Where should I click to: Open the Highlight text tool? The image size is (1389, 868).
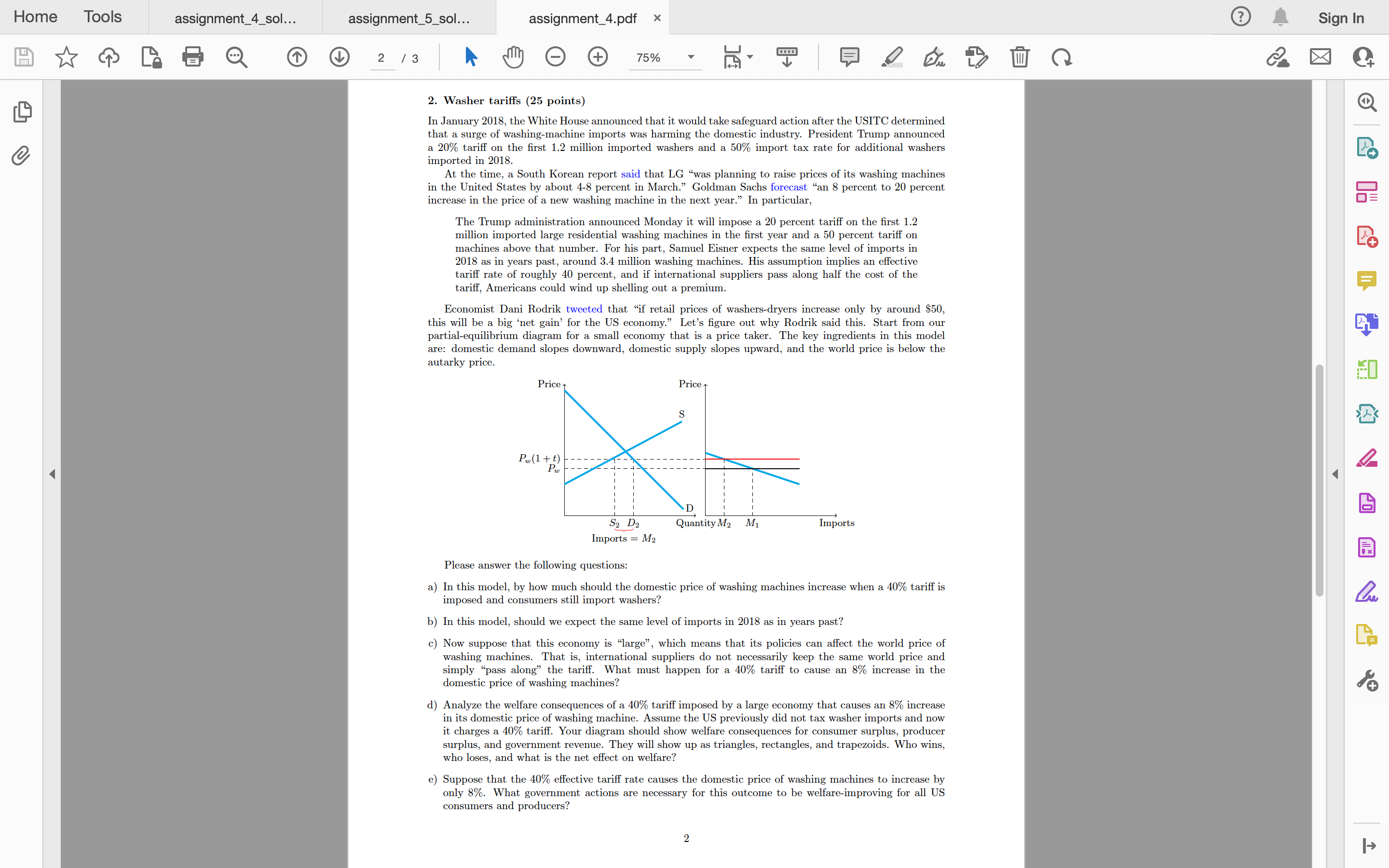click(x=891, y=57)
